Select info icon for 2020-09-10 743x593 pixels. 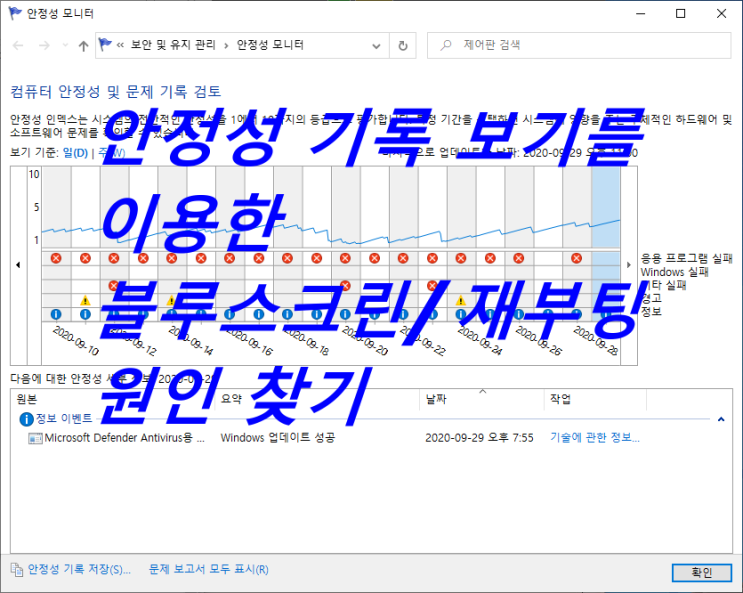(56, 314)
